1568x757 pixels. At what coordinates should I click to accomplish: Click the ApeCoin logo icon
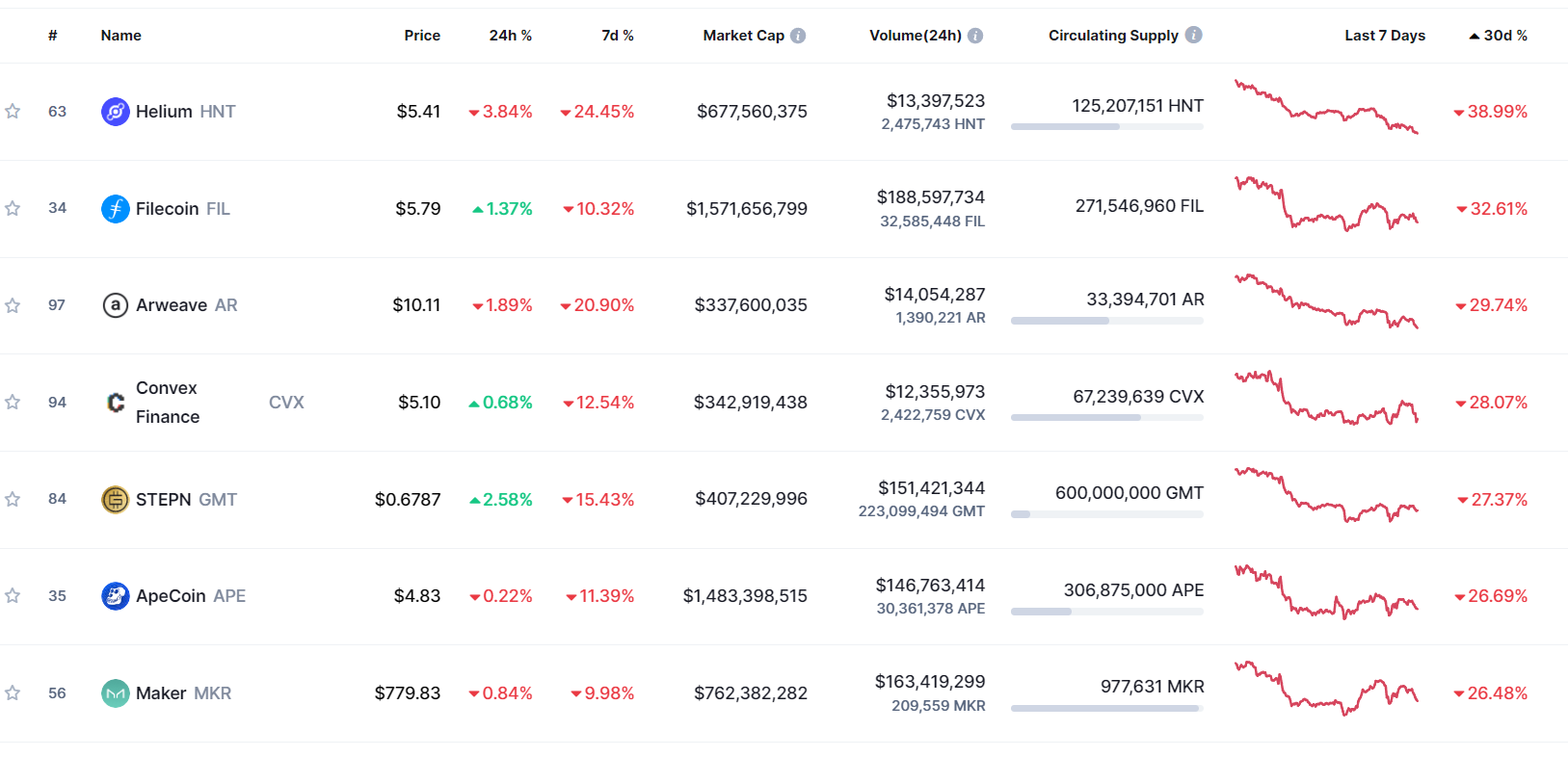click(x=115, y=596)
